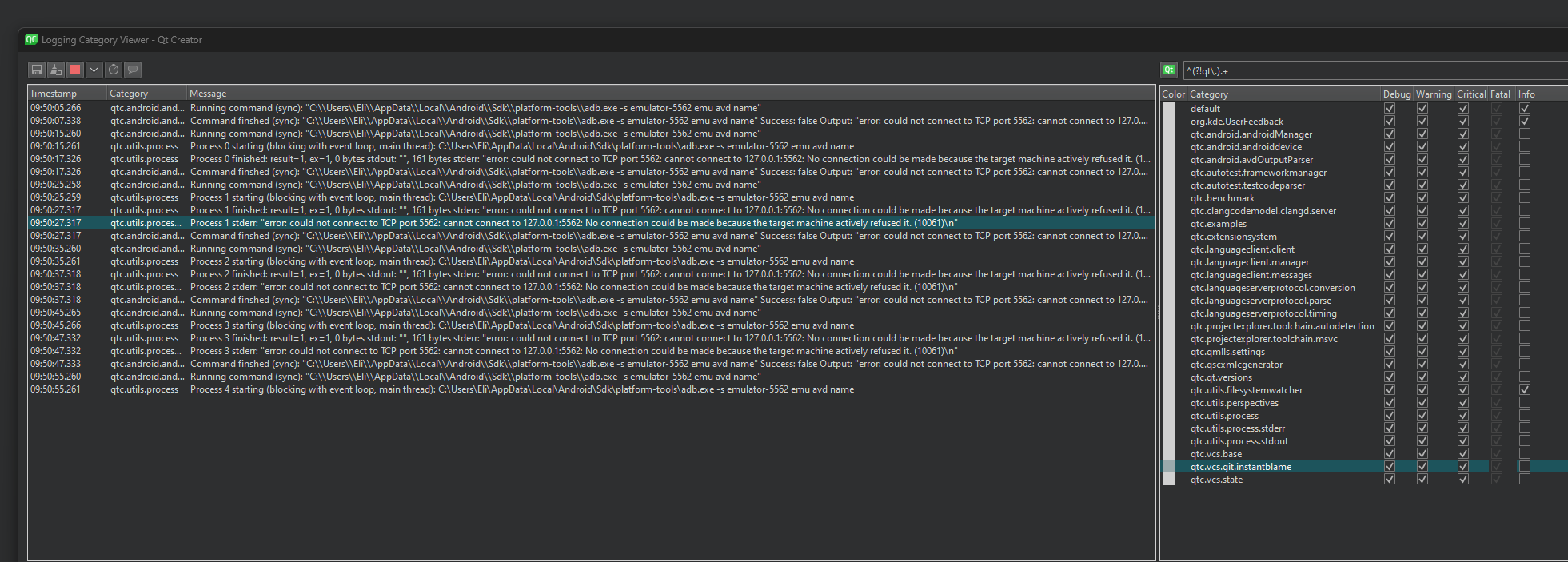Uncheck Info for the default category
1568x562 pixels.
pyautogui.click(x=1525, y=109)
